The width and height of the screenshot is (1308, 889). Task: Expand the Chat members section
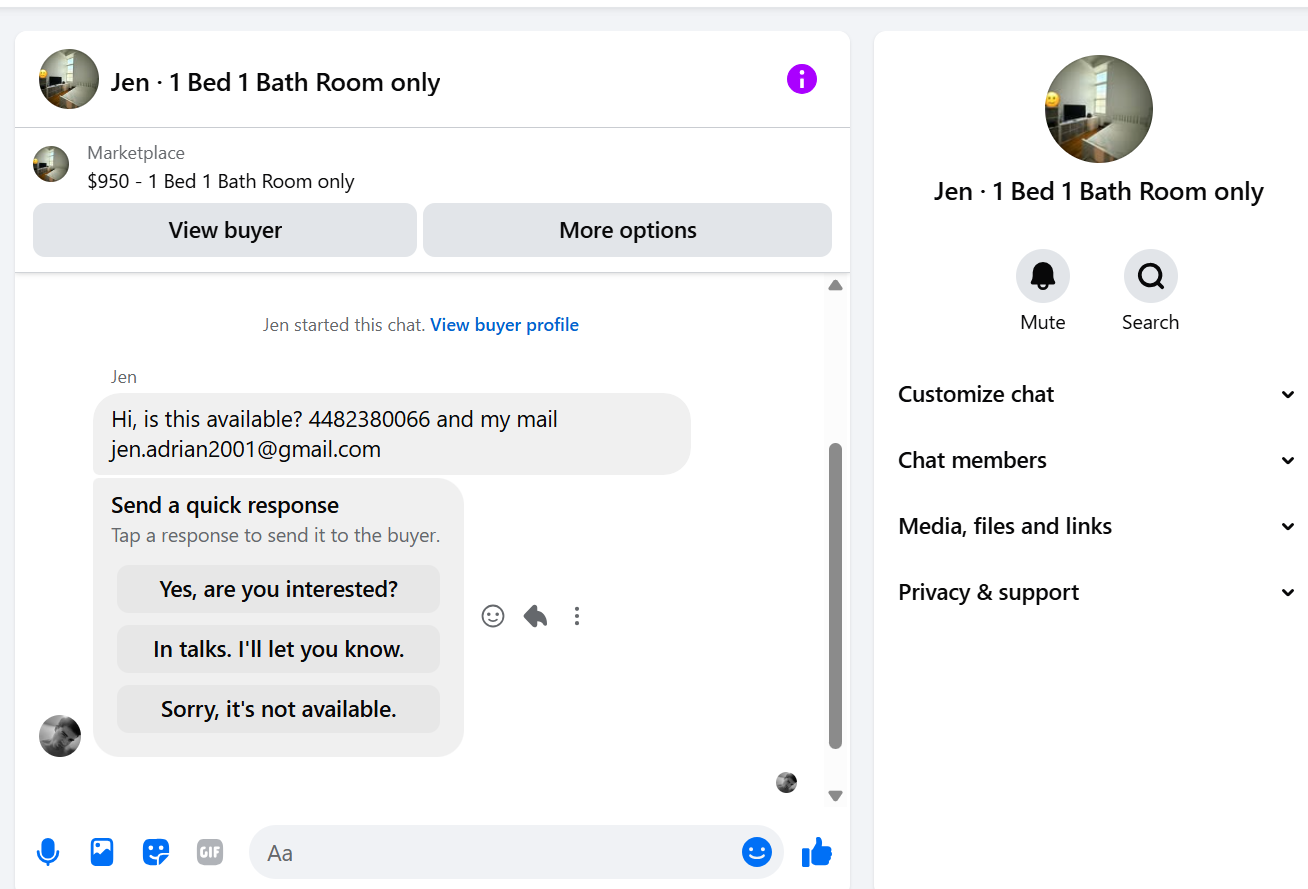pyautogui.click(x=1097, y=460)
